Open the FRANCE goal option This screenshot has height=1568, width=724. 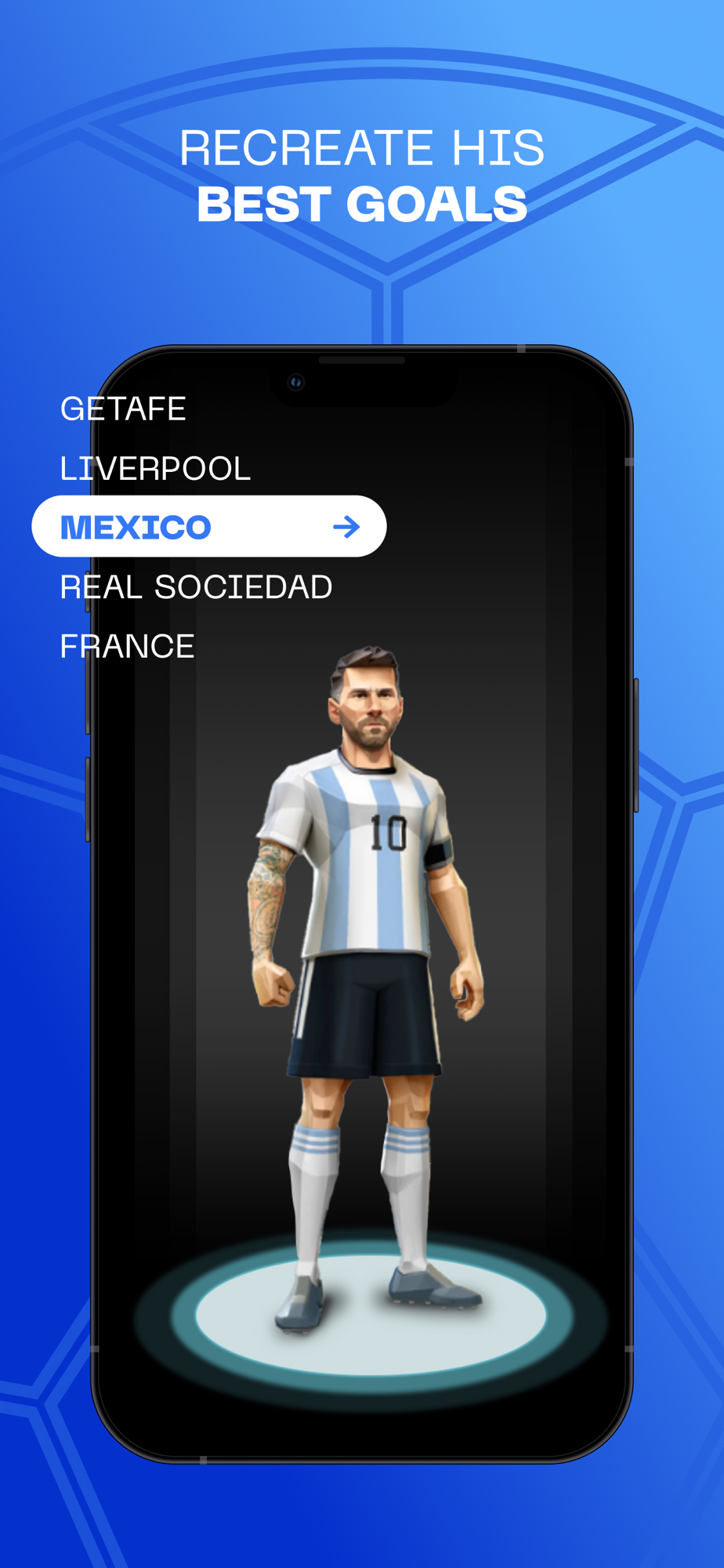pyautogui.click(x=127, y=646)
